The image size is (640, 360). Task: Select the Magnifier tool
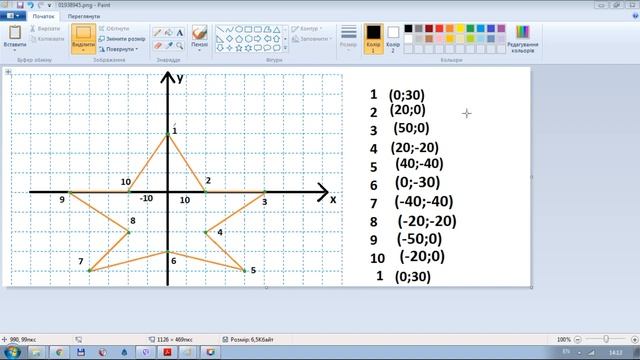(180, 45)
